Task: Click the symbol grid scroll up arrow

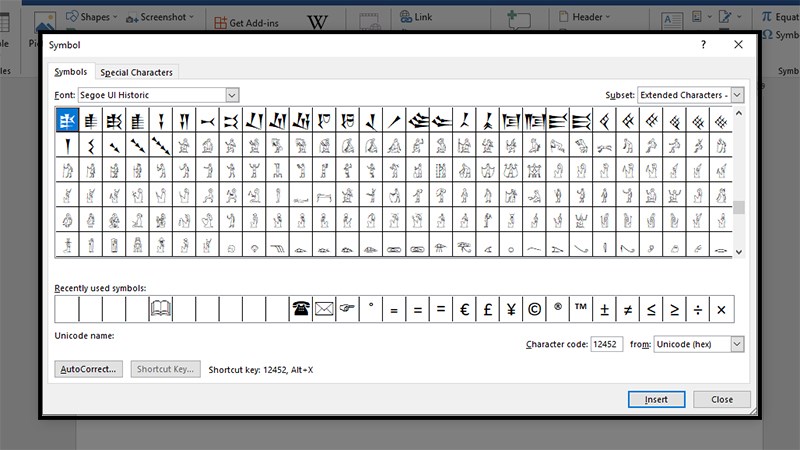Action: pos(738,113)
